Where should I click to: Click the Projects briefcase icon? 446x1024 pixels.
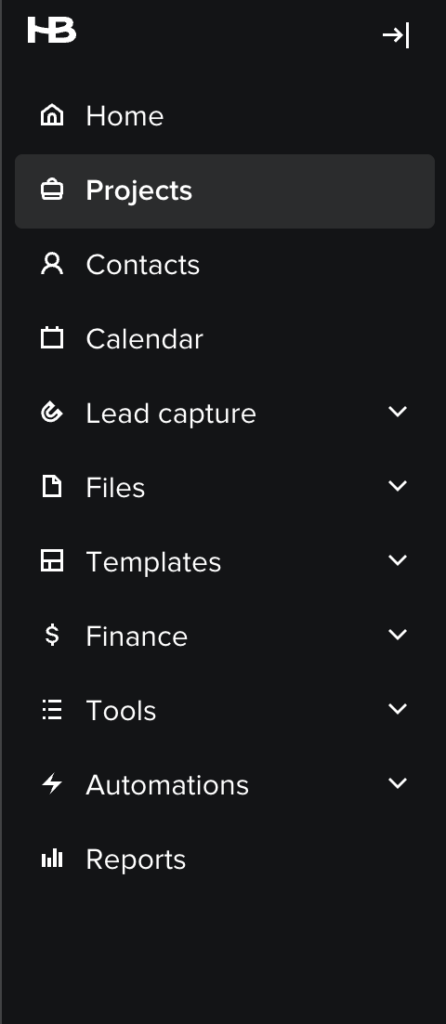(x=52, y=190)
